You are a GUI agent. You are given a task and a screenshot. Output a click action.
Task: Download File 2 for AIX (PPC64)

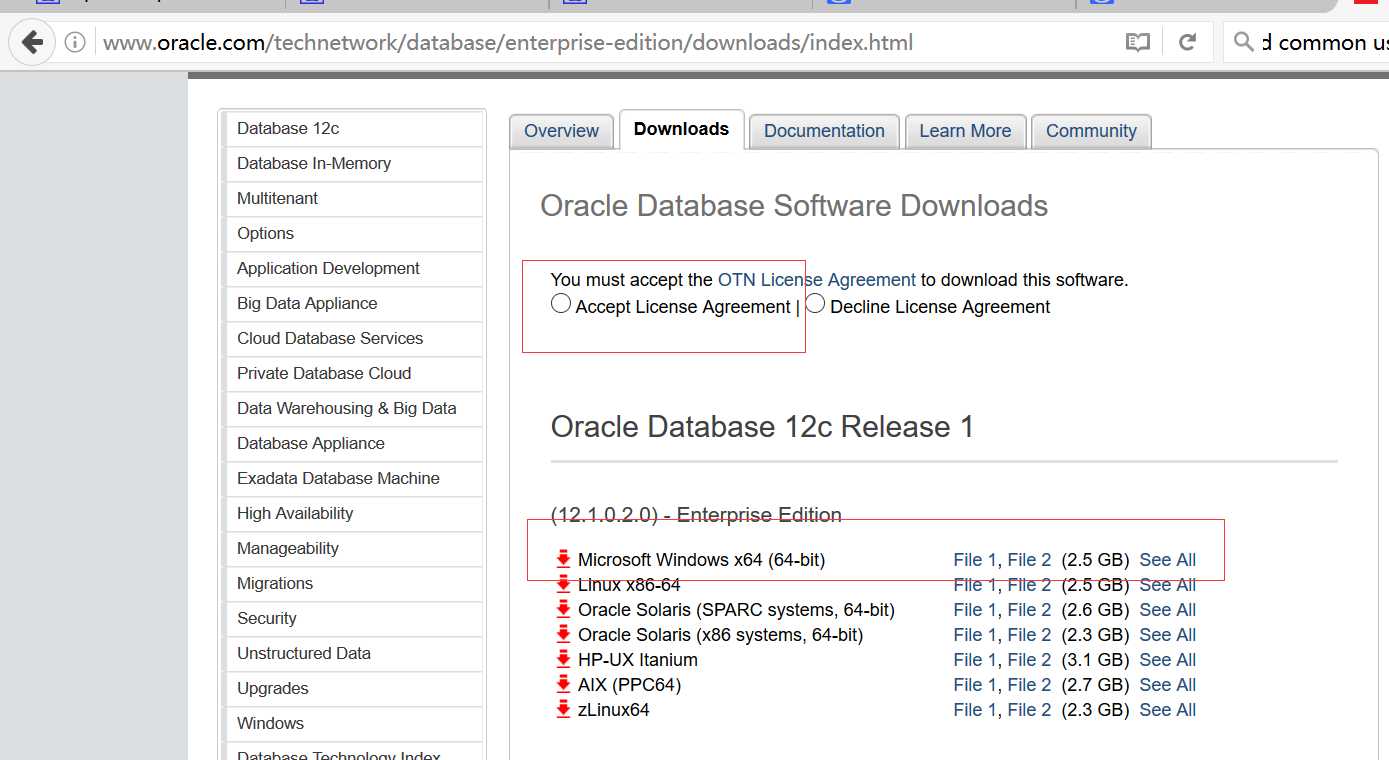(x=1029, y=685)
